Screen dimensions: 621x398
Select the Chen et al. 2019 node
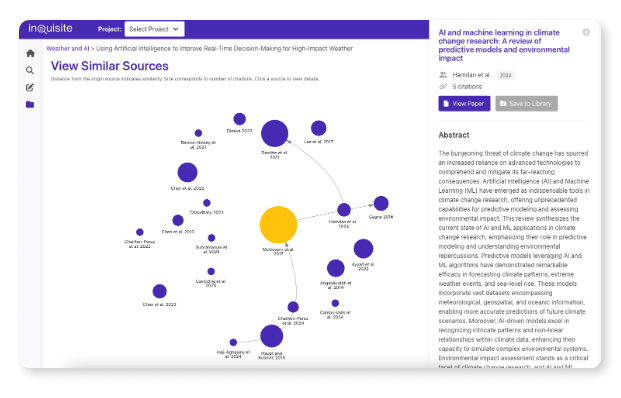178,220
